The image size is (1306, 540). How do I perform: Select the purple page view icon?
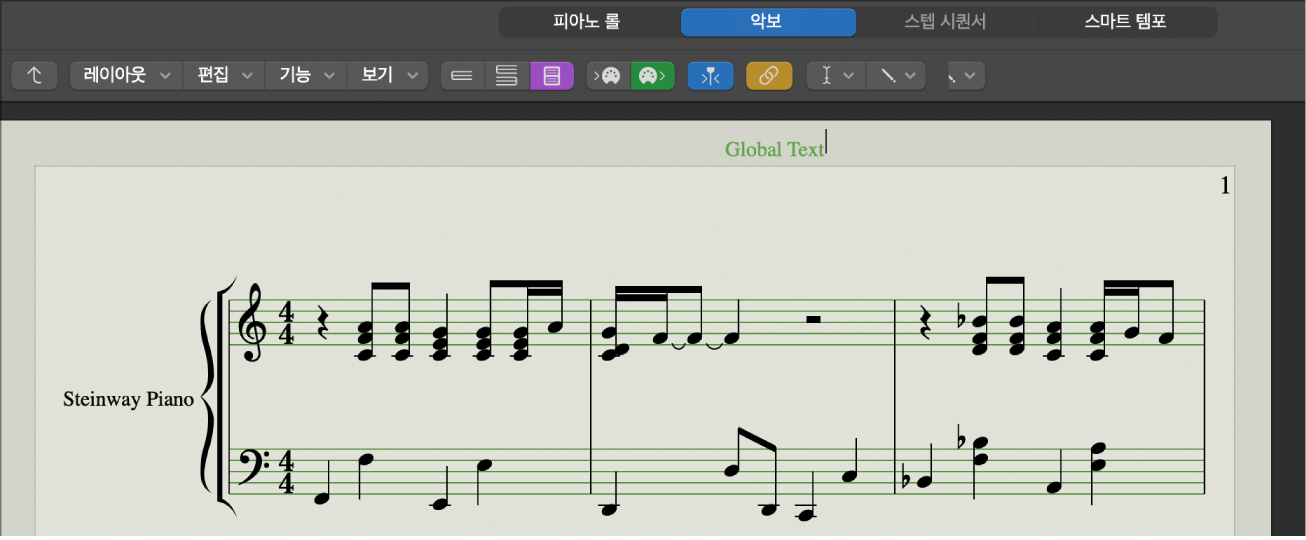[552, 76]
